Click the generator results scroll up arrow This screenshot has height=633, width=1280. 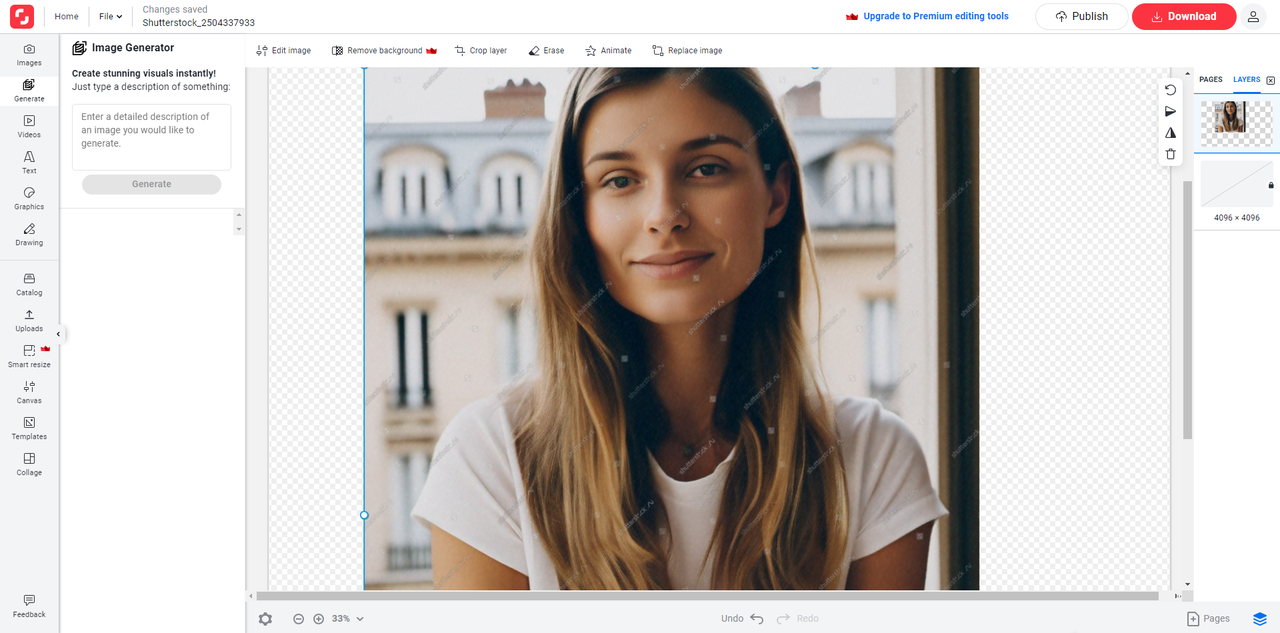pos(238,215)
